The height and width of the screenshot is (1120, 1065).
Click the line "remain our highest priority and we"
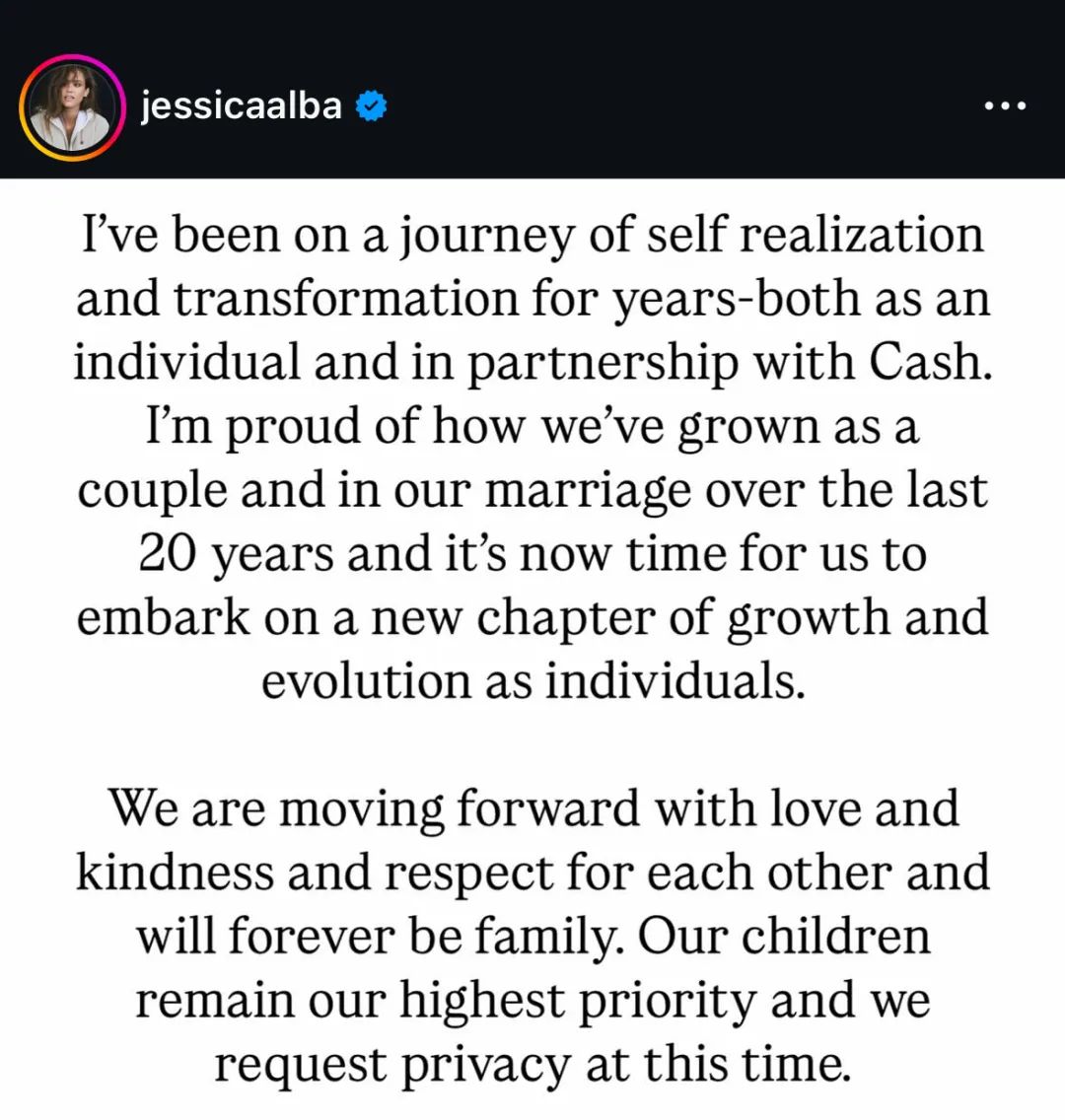point(532,1000)
